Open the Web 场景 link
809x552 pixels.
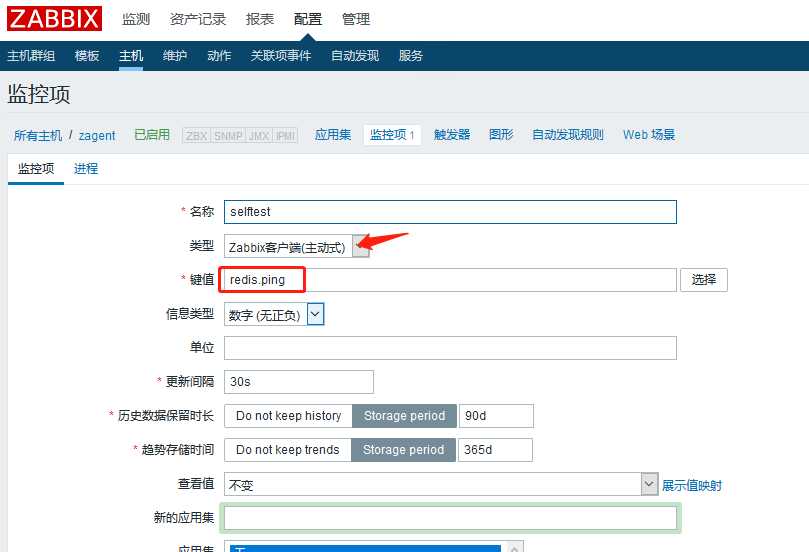coord(649,135)
